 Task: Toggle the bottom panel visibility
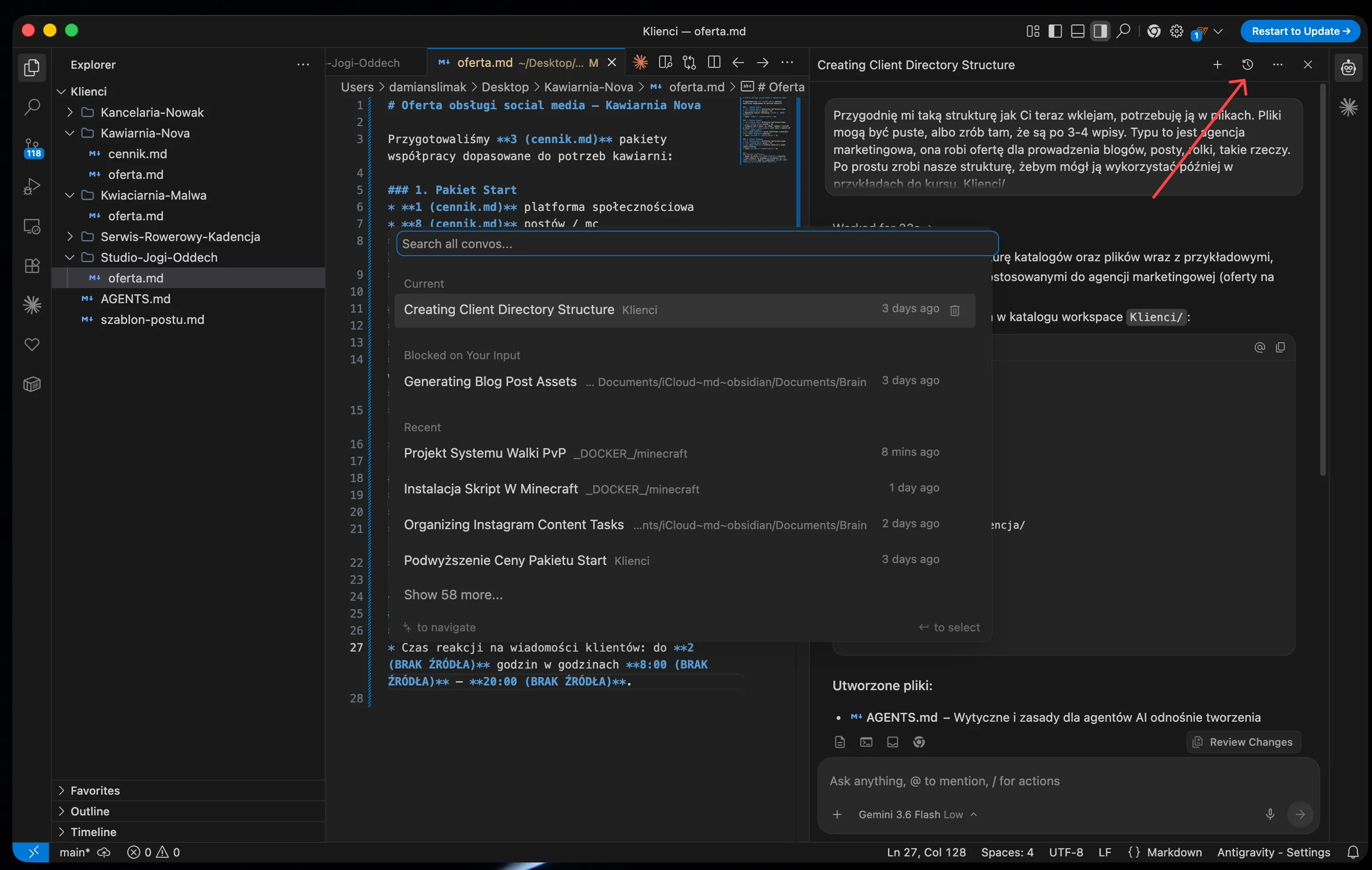coord(1077,32)
